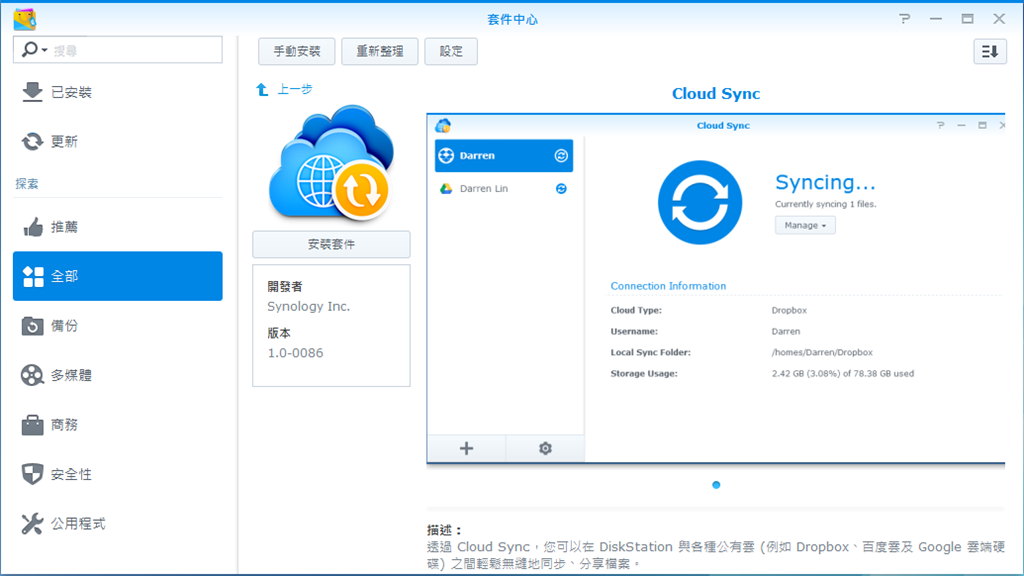Go back using the 上一步 link

tap(295, 89)
